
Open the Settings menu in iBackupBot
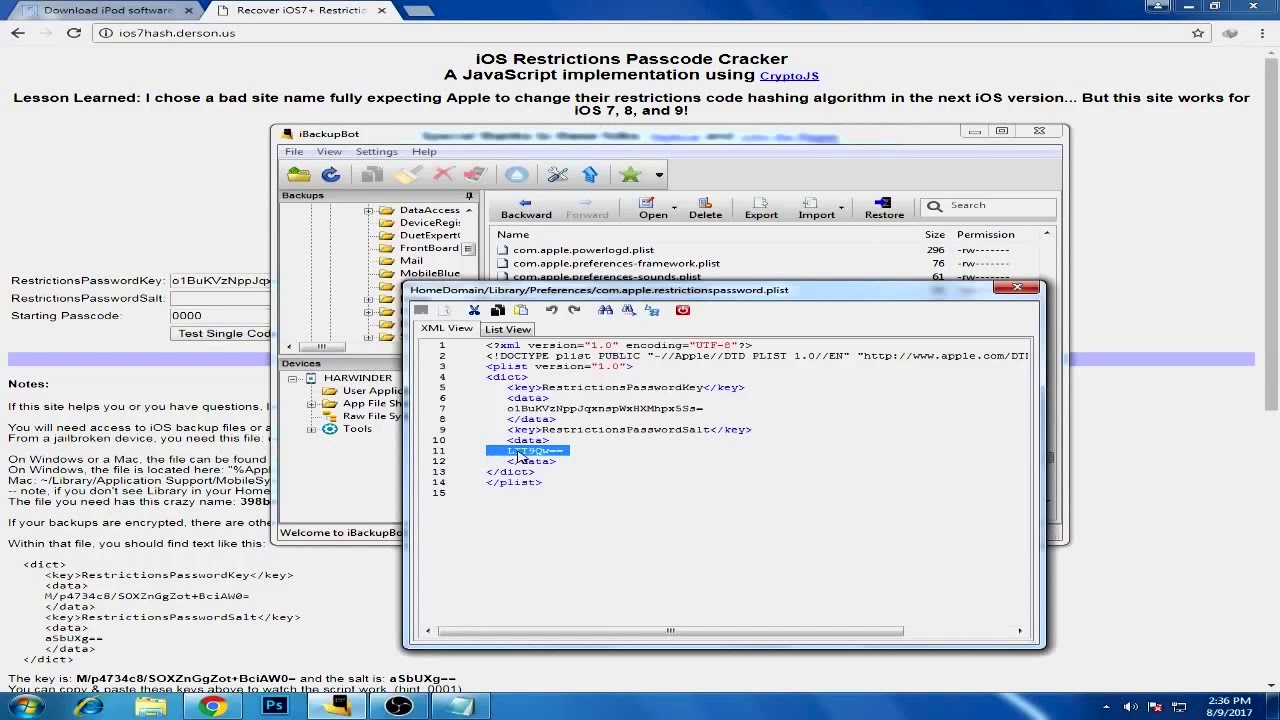tap(377, 152)
